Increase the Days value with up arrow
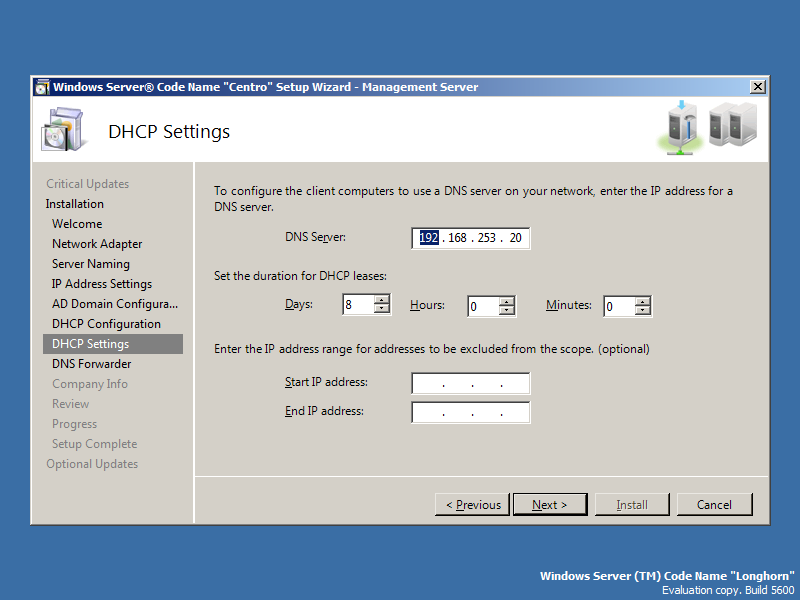 click(382, 301)
